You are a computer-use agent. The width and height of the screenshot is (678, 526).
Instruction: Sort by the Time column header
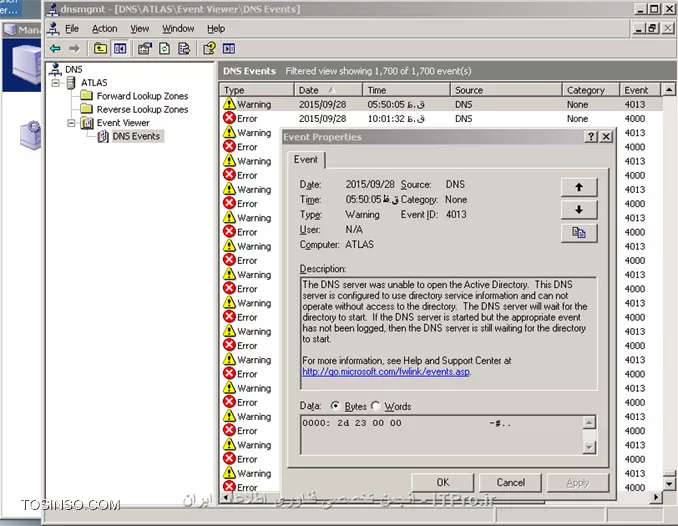(406, 90)
